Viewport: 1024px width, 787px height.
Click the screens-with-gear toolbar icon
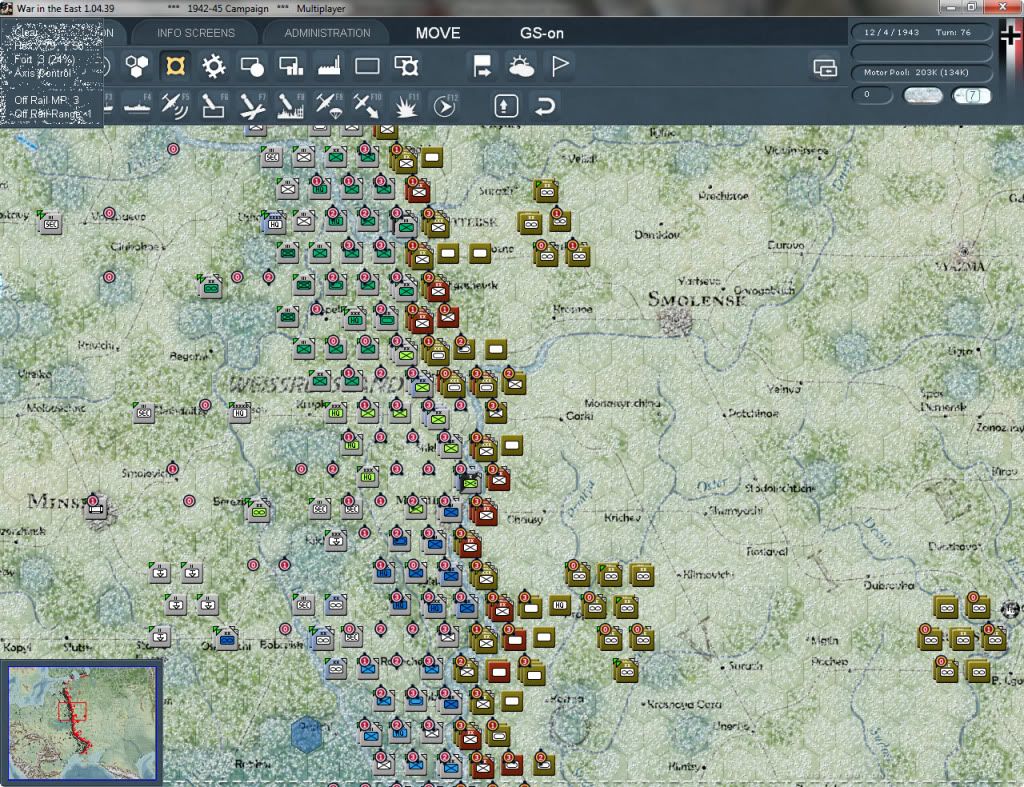click(406, 66)
